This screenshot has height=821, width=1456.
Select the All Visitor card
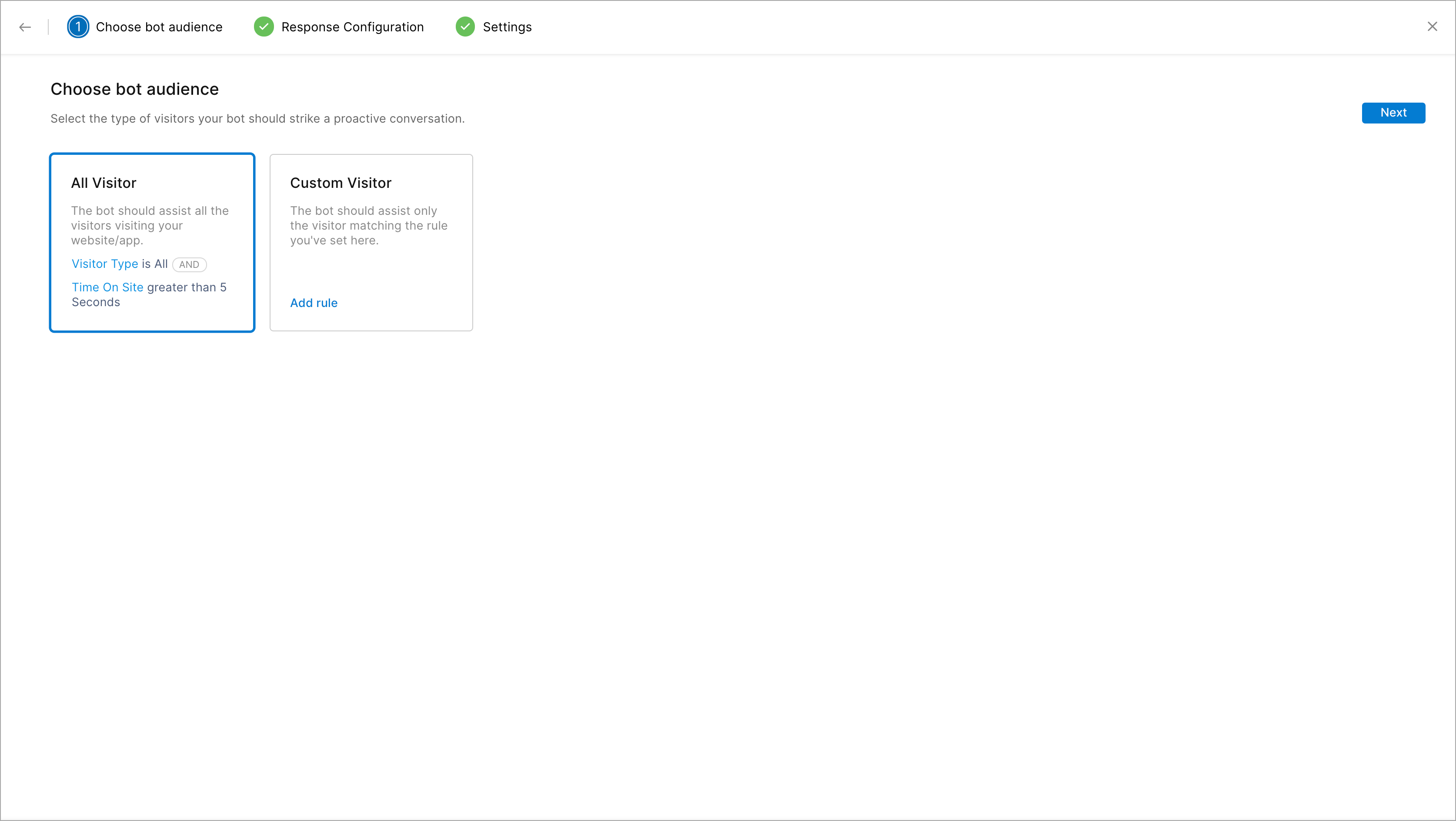pos(152,242)
